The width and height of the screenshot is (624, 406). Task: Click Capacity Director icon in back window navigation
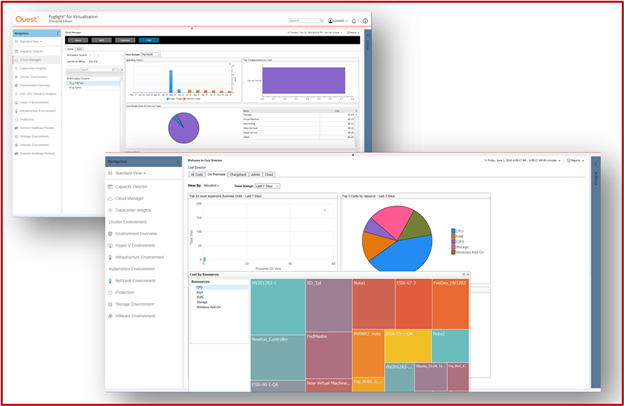point(16,51)
